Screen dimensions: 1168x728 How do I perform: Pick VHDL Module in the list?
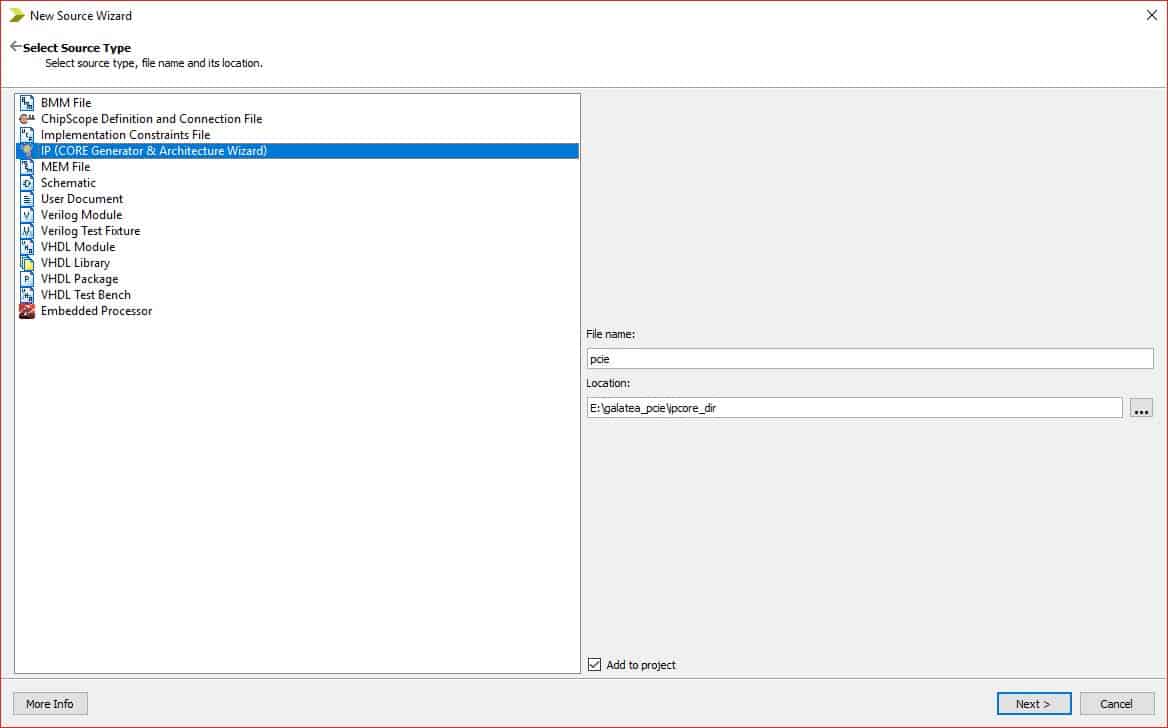(x=78, y=247)
